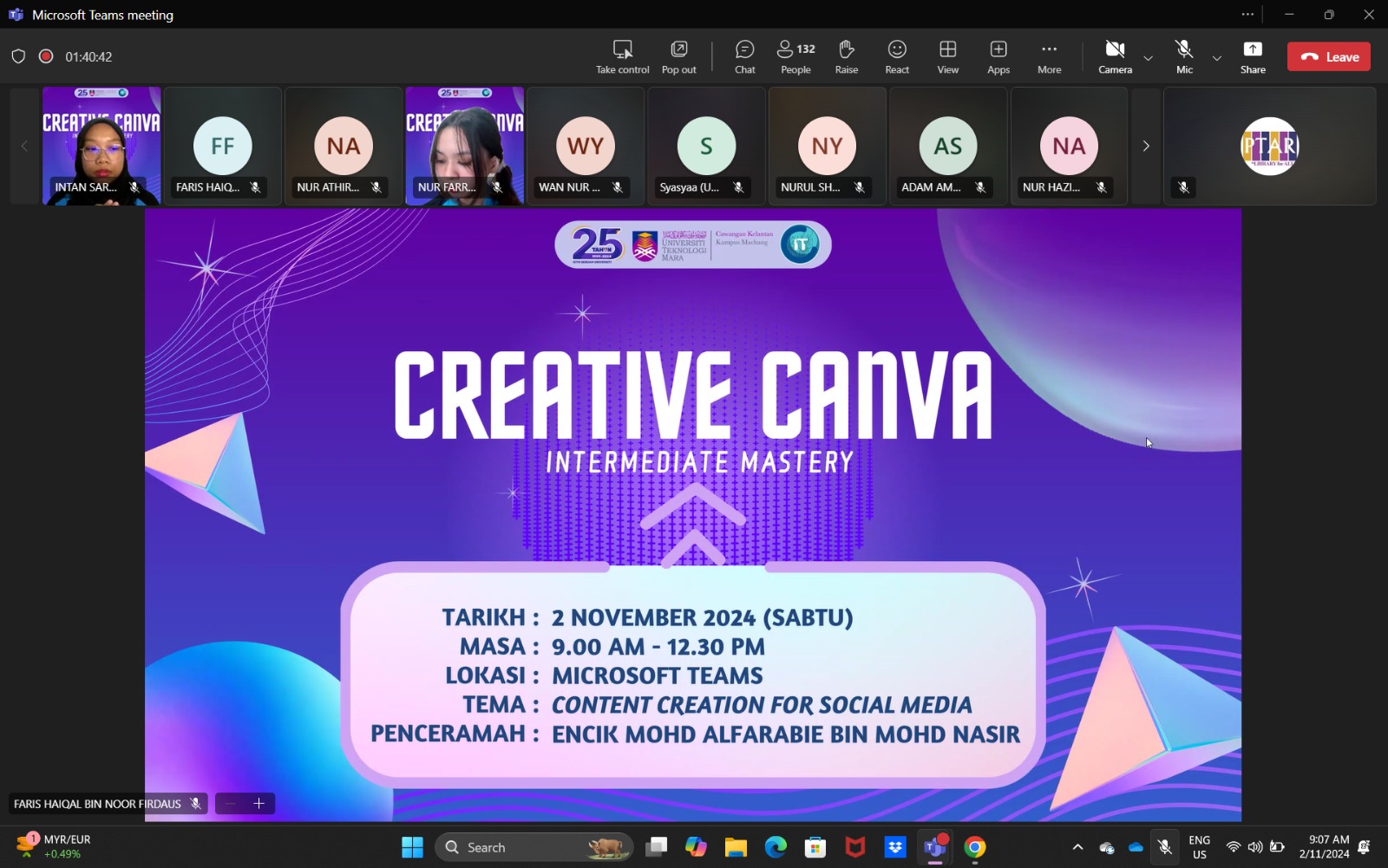Raise your hand in the meeting
The image size is (1388, 868).
846,57
